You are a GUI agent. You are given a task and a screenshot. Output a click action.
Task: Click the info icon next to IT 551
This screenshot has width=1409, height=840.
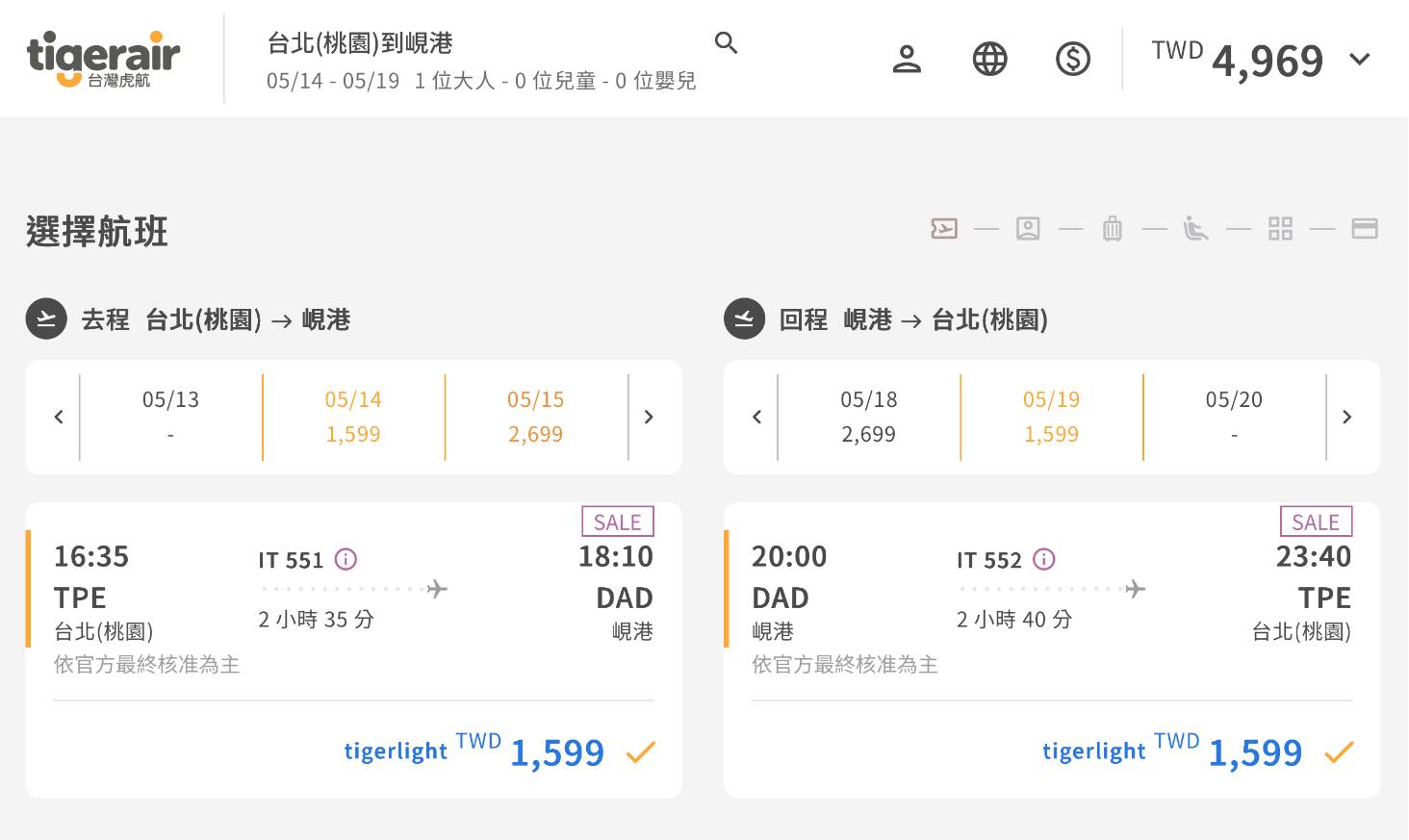coord(346,559)
